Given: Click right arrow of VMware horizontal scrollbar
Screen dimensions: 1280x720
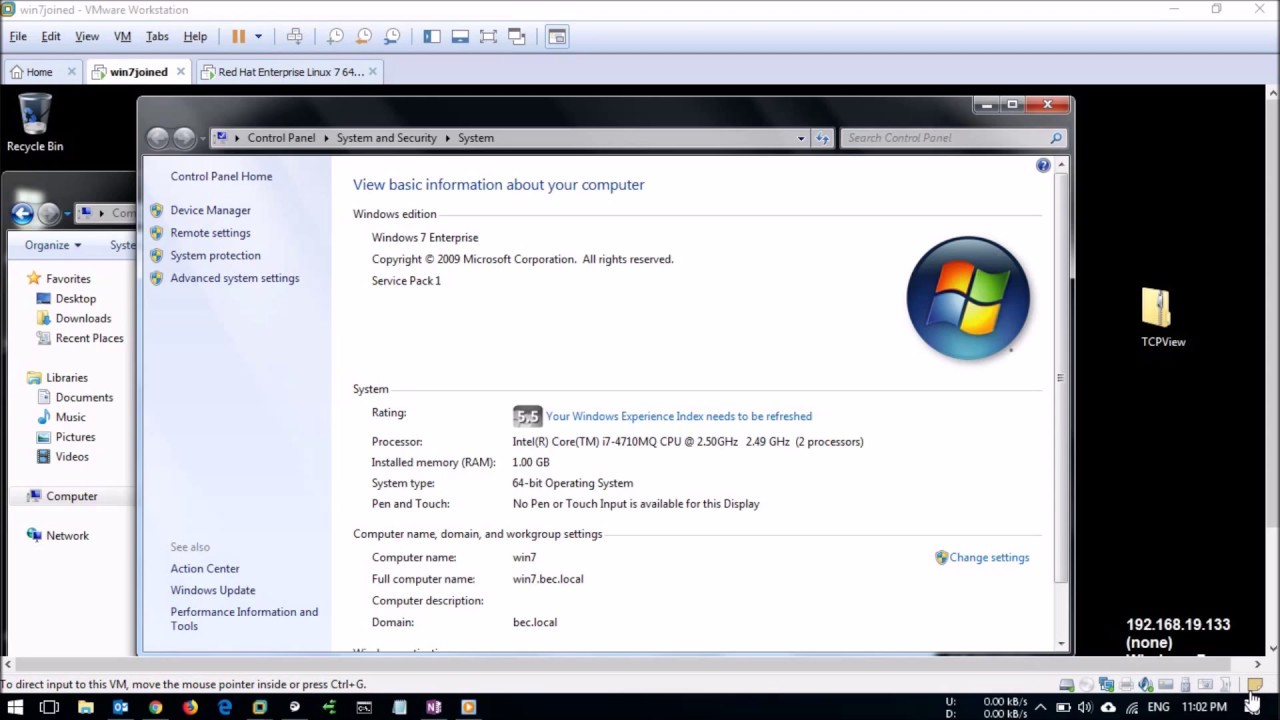Looking at the screenshot, I should (1258, 664).
